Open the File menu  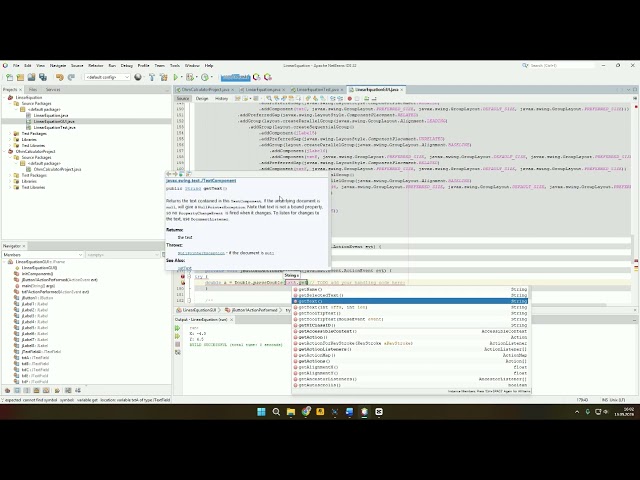[x=16, y=65]
